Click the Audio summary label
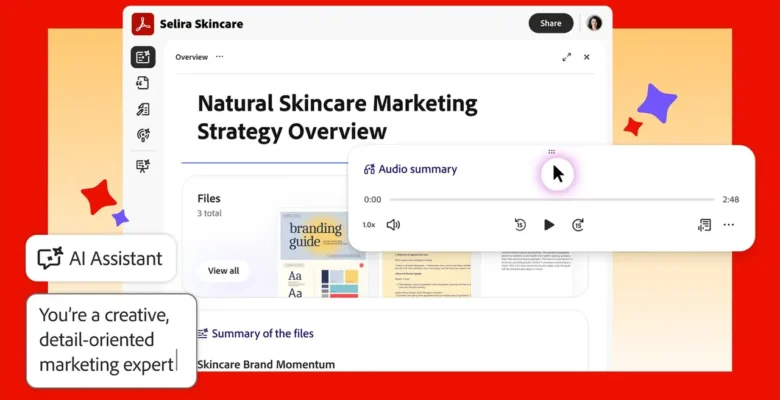Image resolution: width=780 pixels, height=400 pixels. tap(418, 169)
